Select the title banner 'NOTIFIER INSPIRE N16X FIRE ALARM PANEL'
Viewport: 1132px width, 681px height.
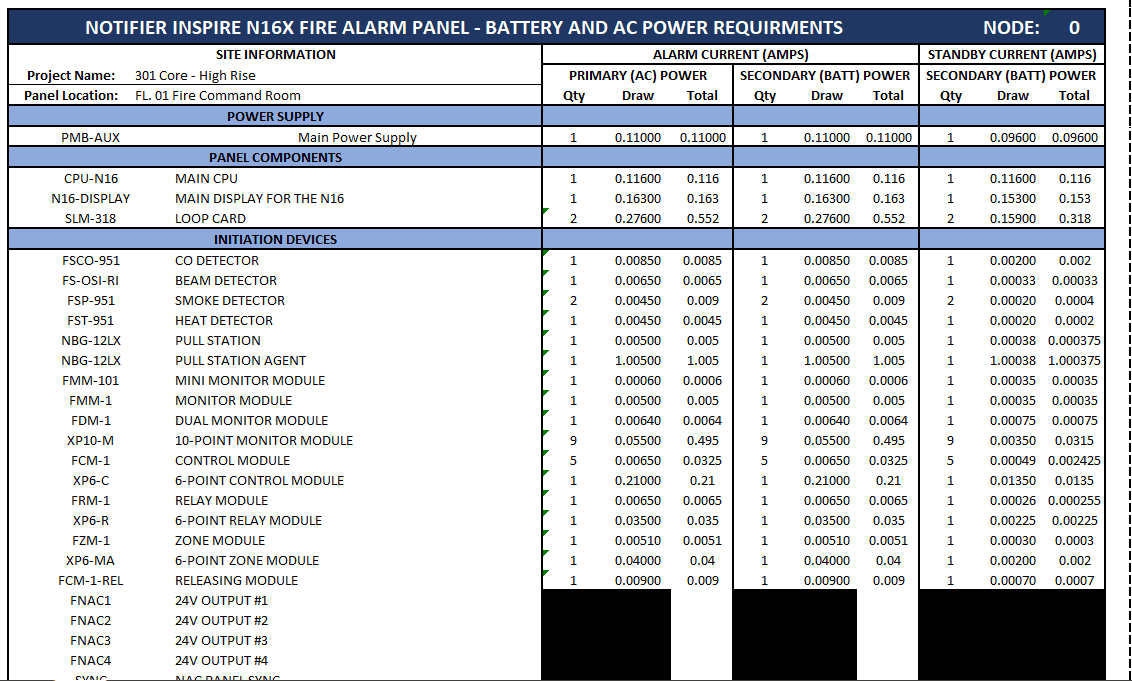tap(463, 28)
